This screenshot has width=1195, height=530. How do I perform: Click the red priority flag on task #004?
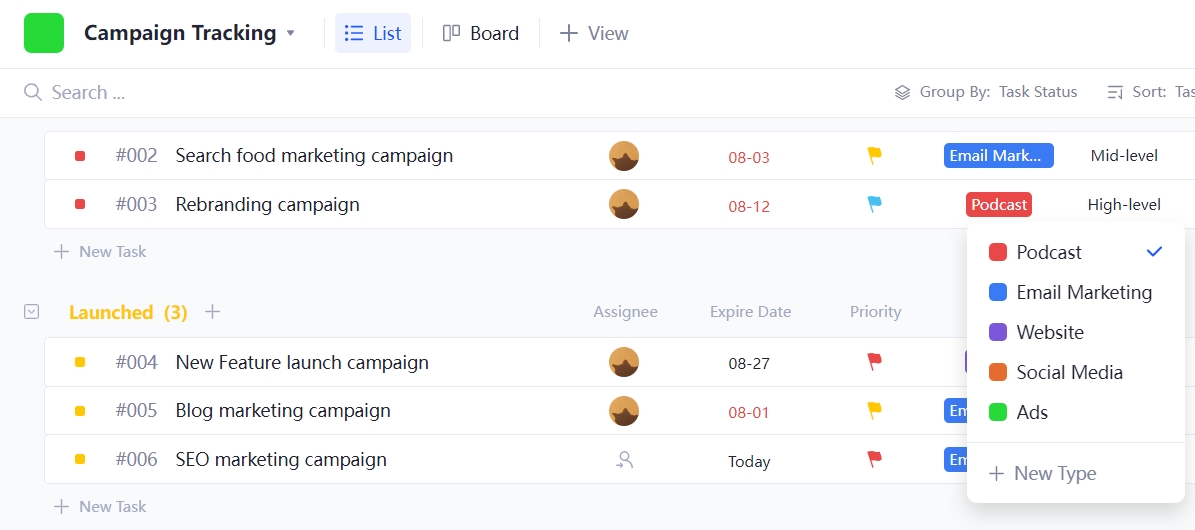pos(874,362)
